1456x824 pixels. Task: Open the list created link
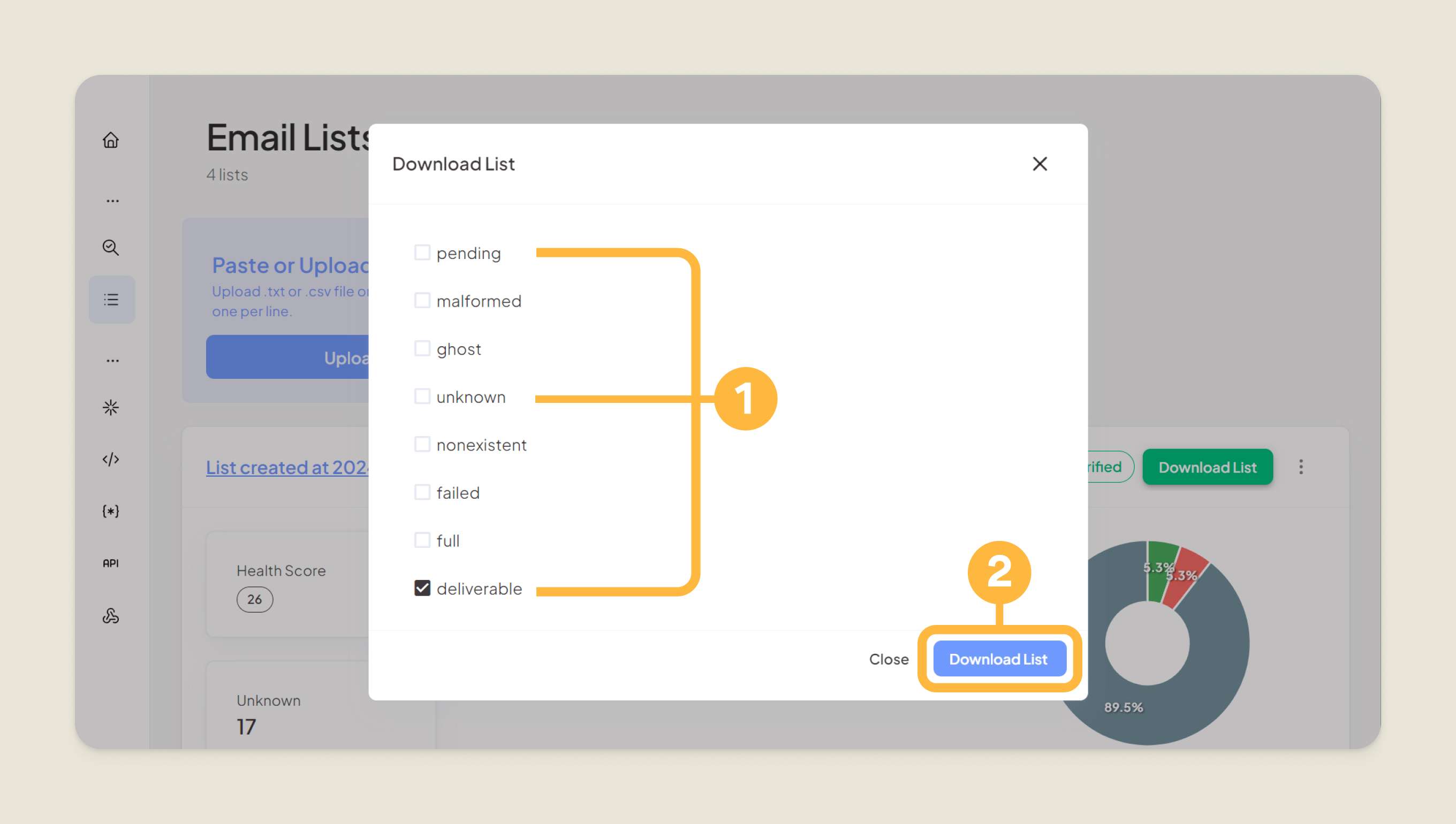[x=289, y=467]
